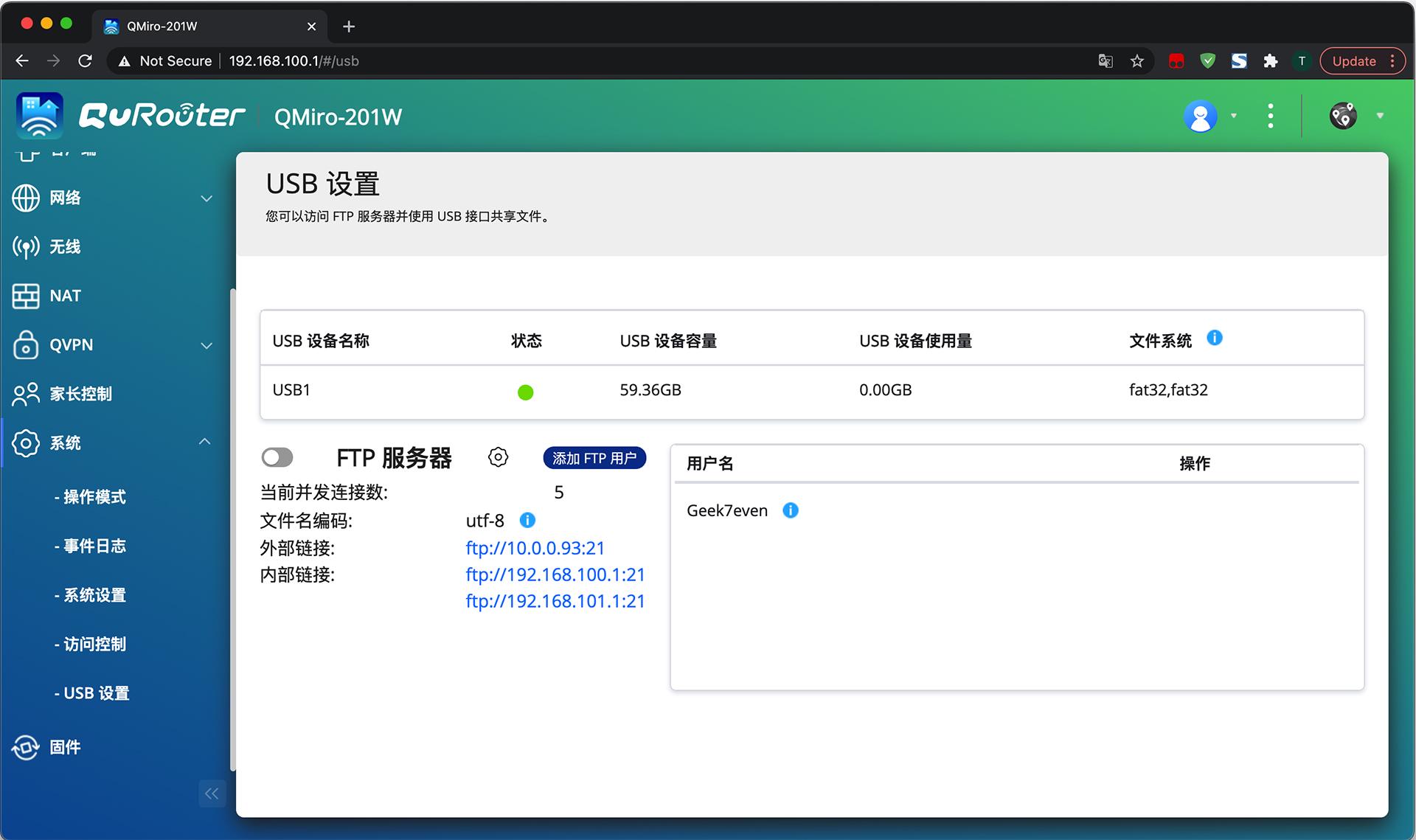1416x840 pixels.
Task: Open the ftp://192.168.100.1:21 internal link
Action: pos(556,575)
